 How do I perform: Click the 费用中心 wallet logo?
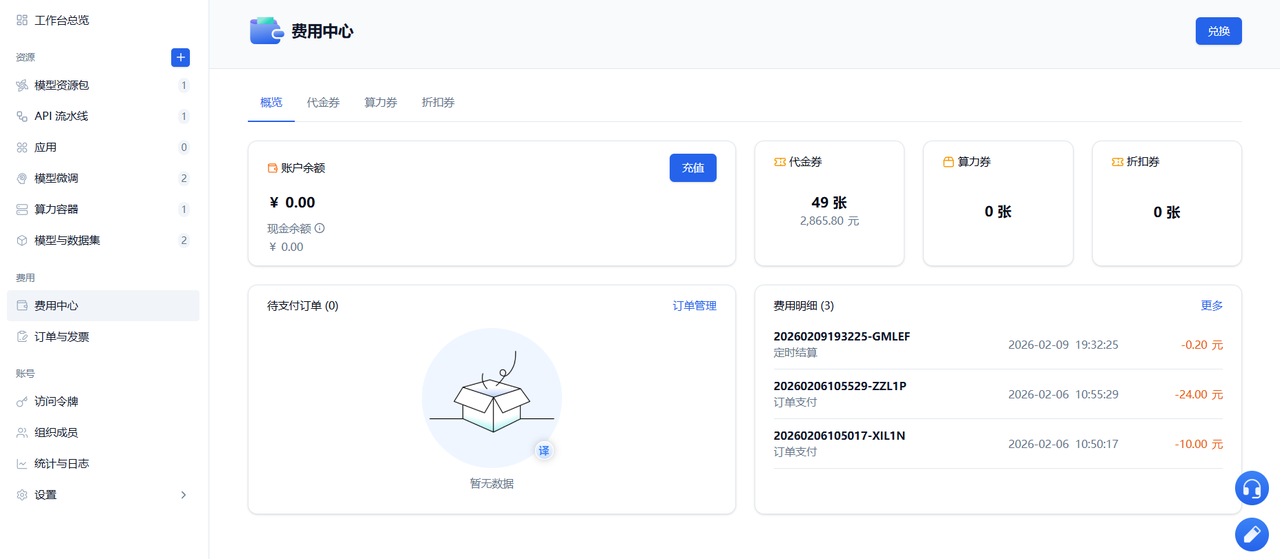coord(266,31)
